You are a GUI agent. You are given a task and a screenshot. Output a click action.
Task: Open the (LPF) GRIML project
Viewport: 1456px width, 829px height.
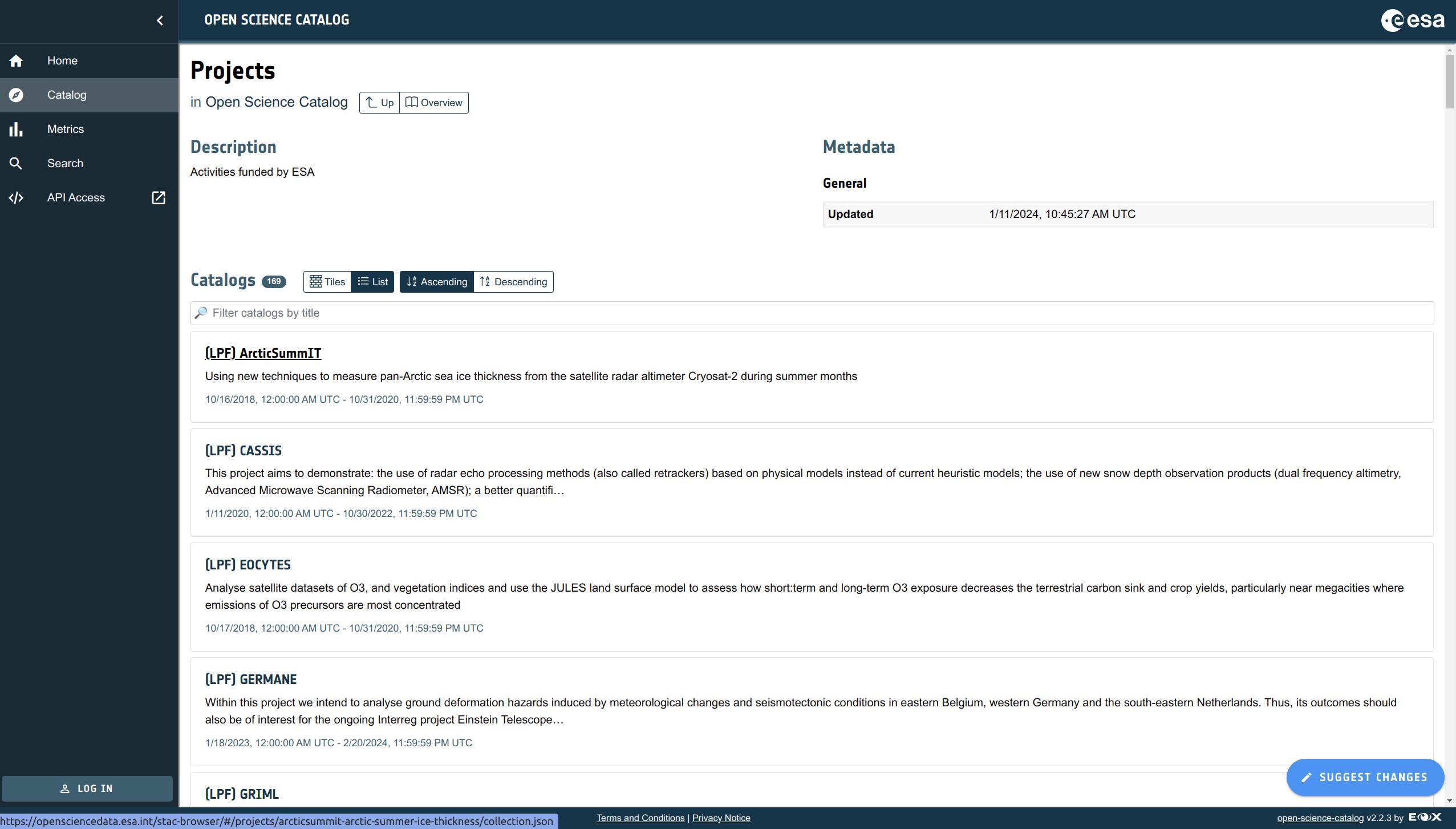pyautogui.click(x=242, y=794)
